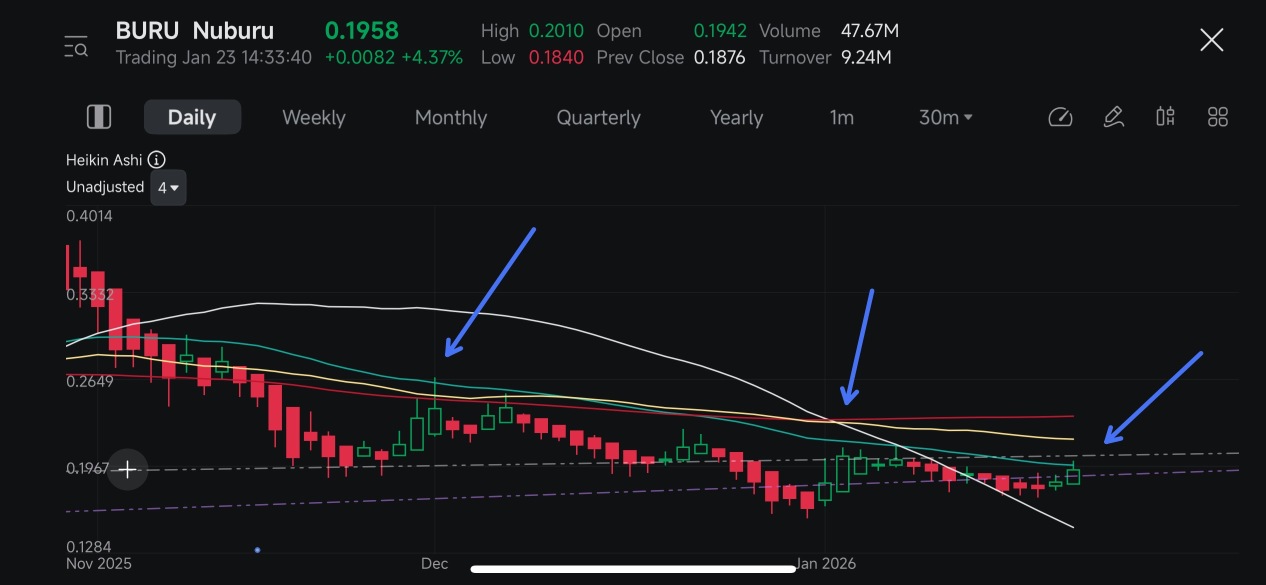Click the chart horizontal scroll bar
This screenshot has width=1266, height=585.
[x=633, y=569]
